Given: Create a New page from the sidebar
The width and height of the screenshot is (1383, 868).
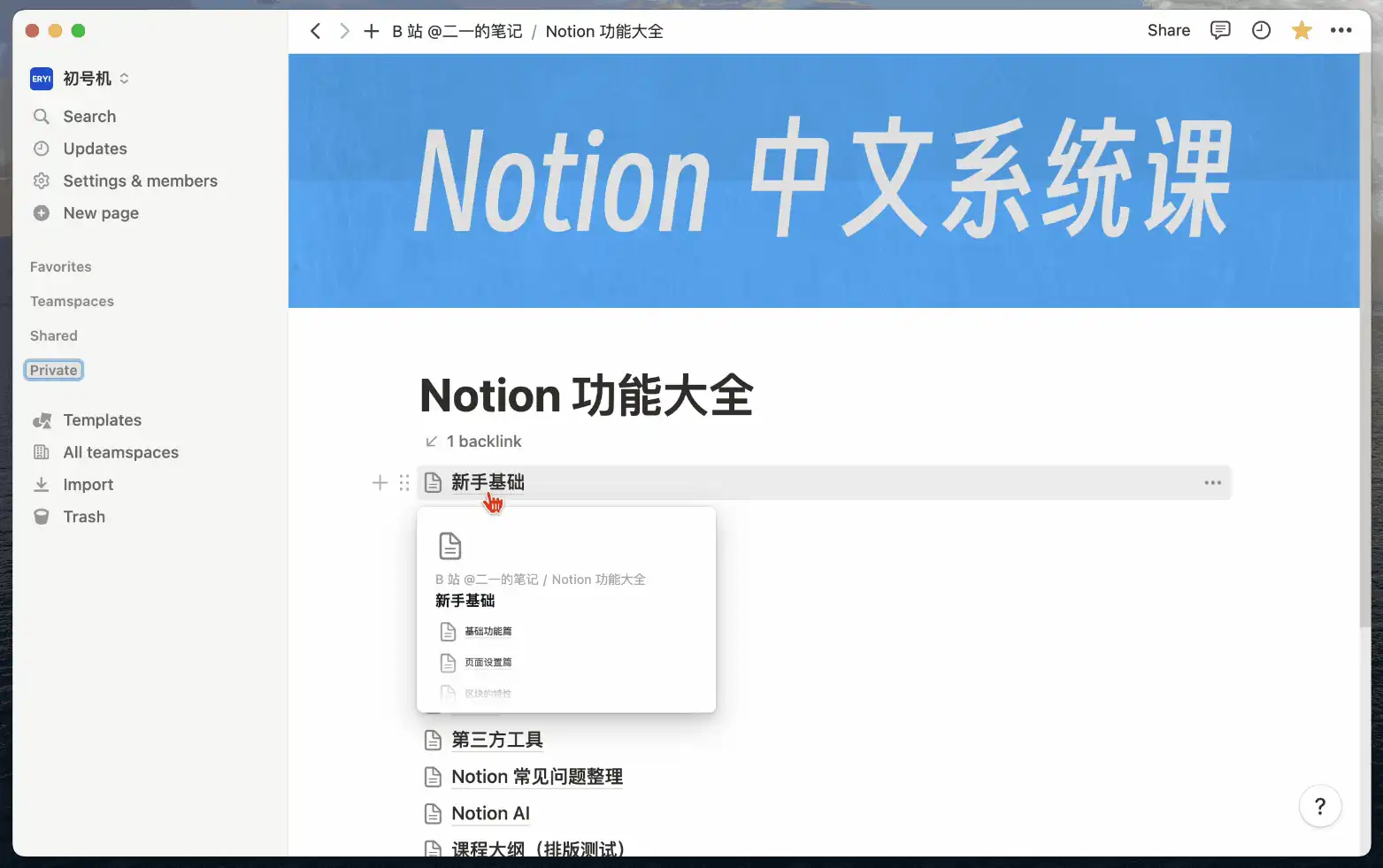Looking at the screenshot, I should pos(100,212).
